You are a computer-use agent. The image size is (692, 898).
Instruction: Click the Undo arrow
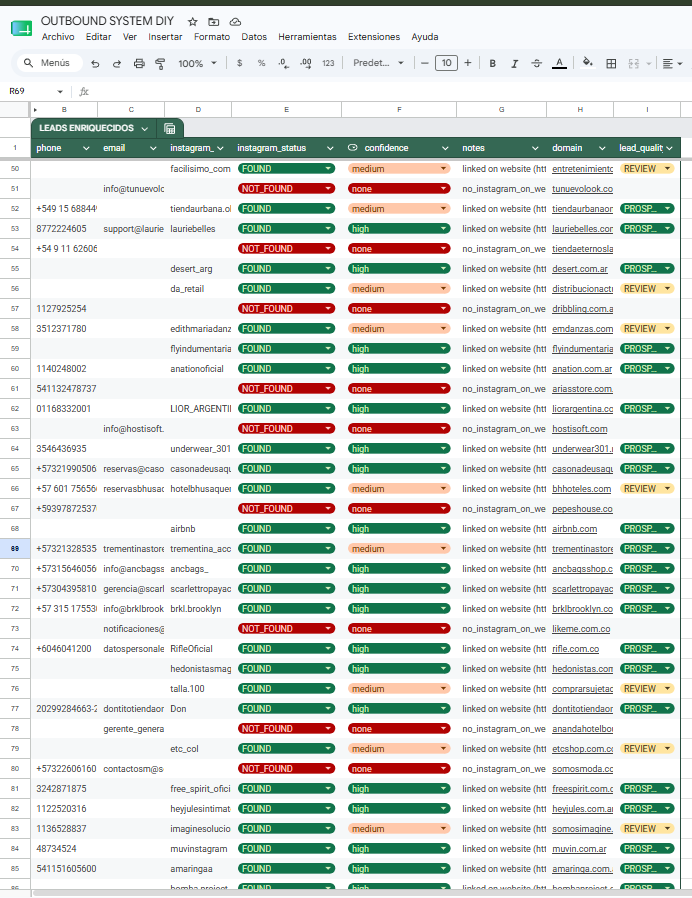coord(95,64)
